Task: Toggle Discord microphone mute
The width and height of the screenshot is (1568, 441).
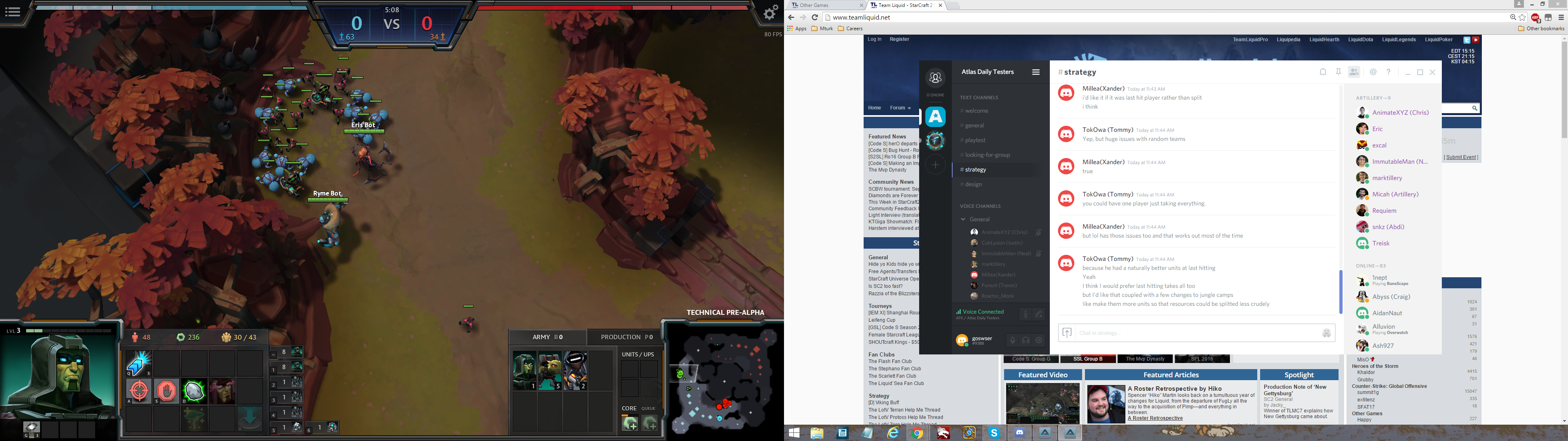Action: [x=1012, y=341]
